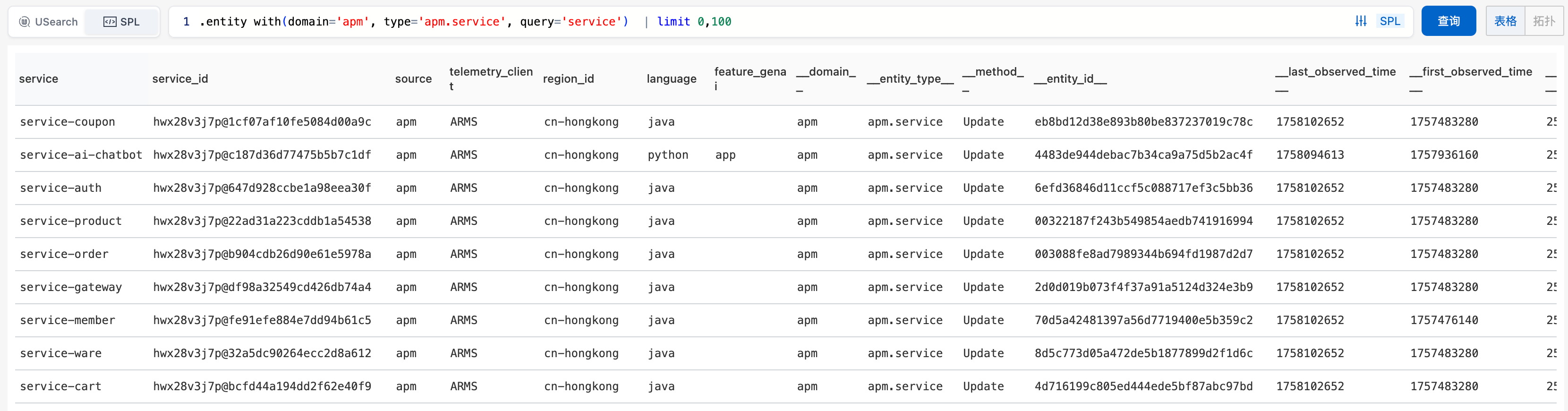Screen dimensions: 1568x411
Task: Click the service column header
Action: click(x=39, y=78)
